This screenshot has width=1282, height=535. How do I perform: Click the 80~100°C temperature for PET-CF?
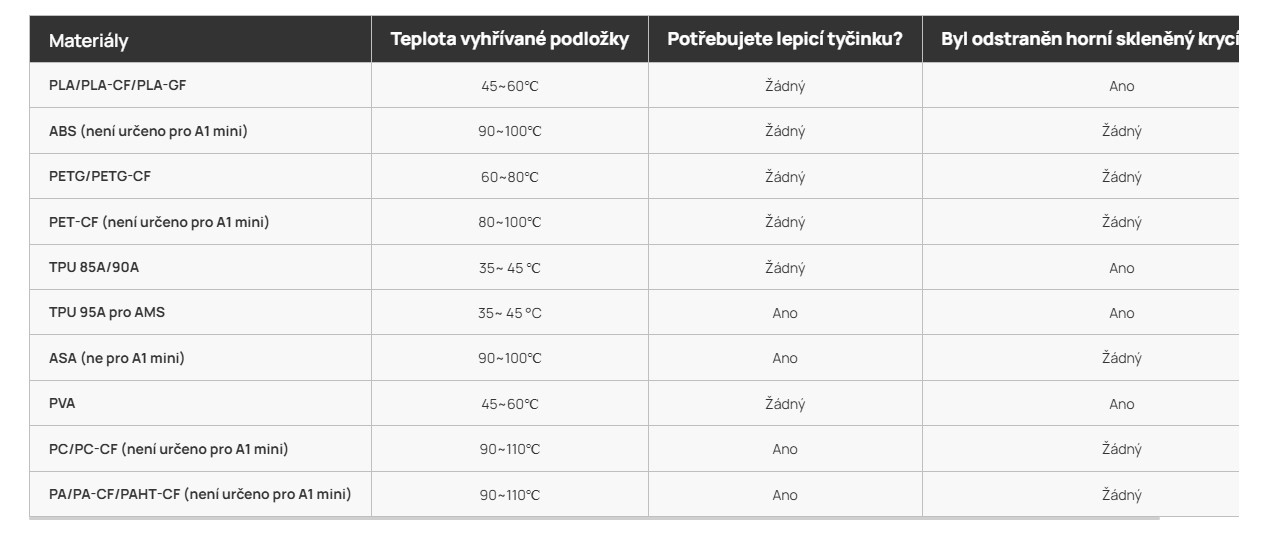coord(509,222)
